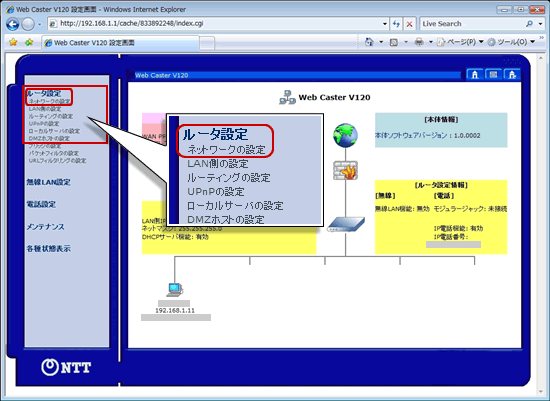Open UPnPの設定 in the sidebar
The width and height of the screenshot is (550, 401).
pos(44,123)
